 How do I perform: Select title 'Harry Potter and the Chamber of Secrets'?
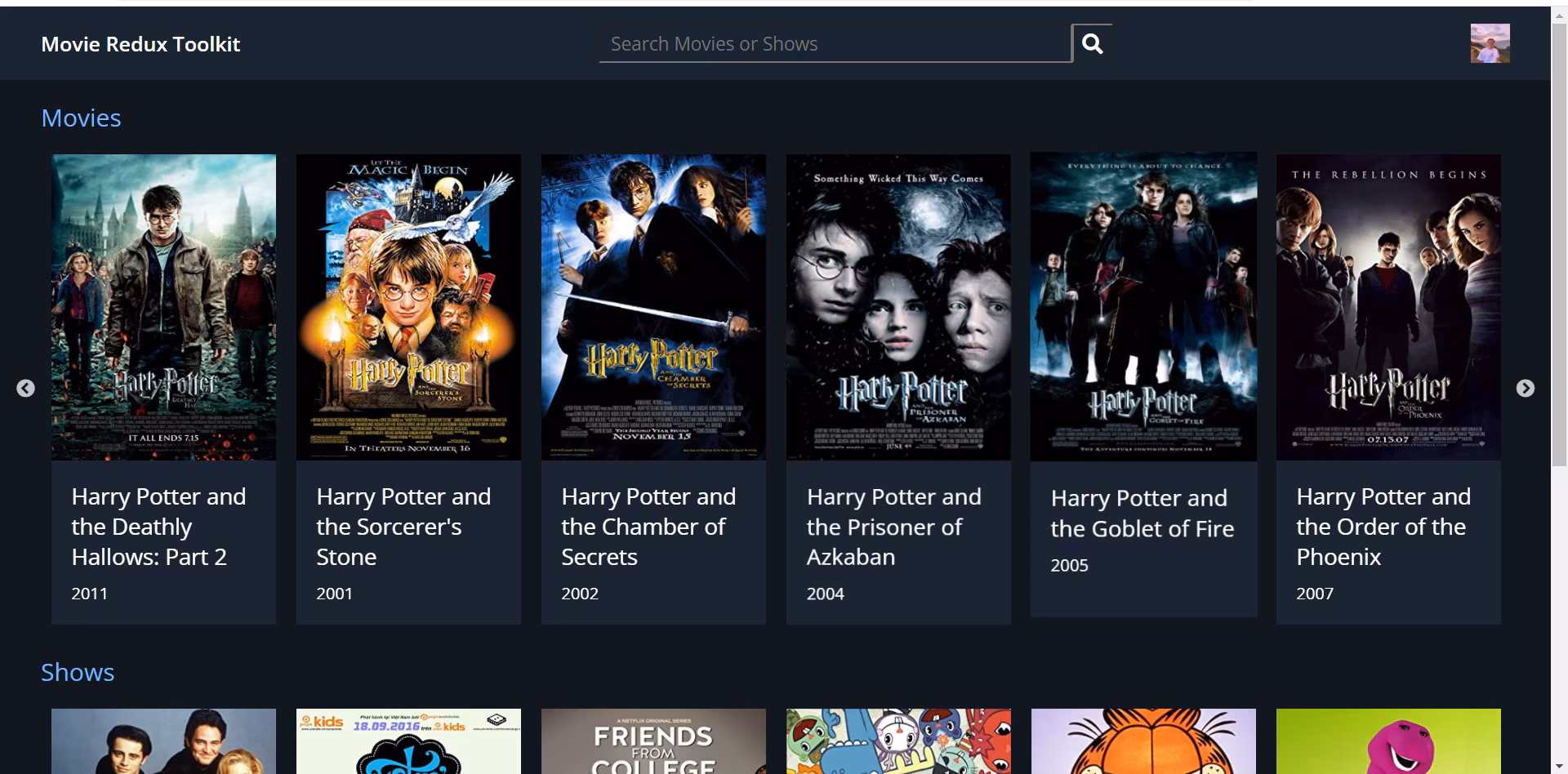coord(648,527)
